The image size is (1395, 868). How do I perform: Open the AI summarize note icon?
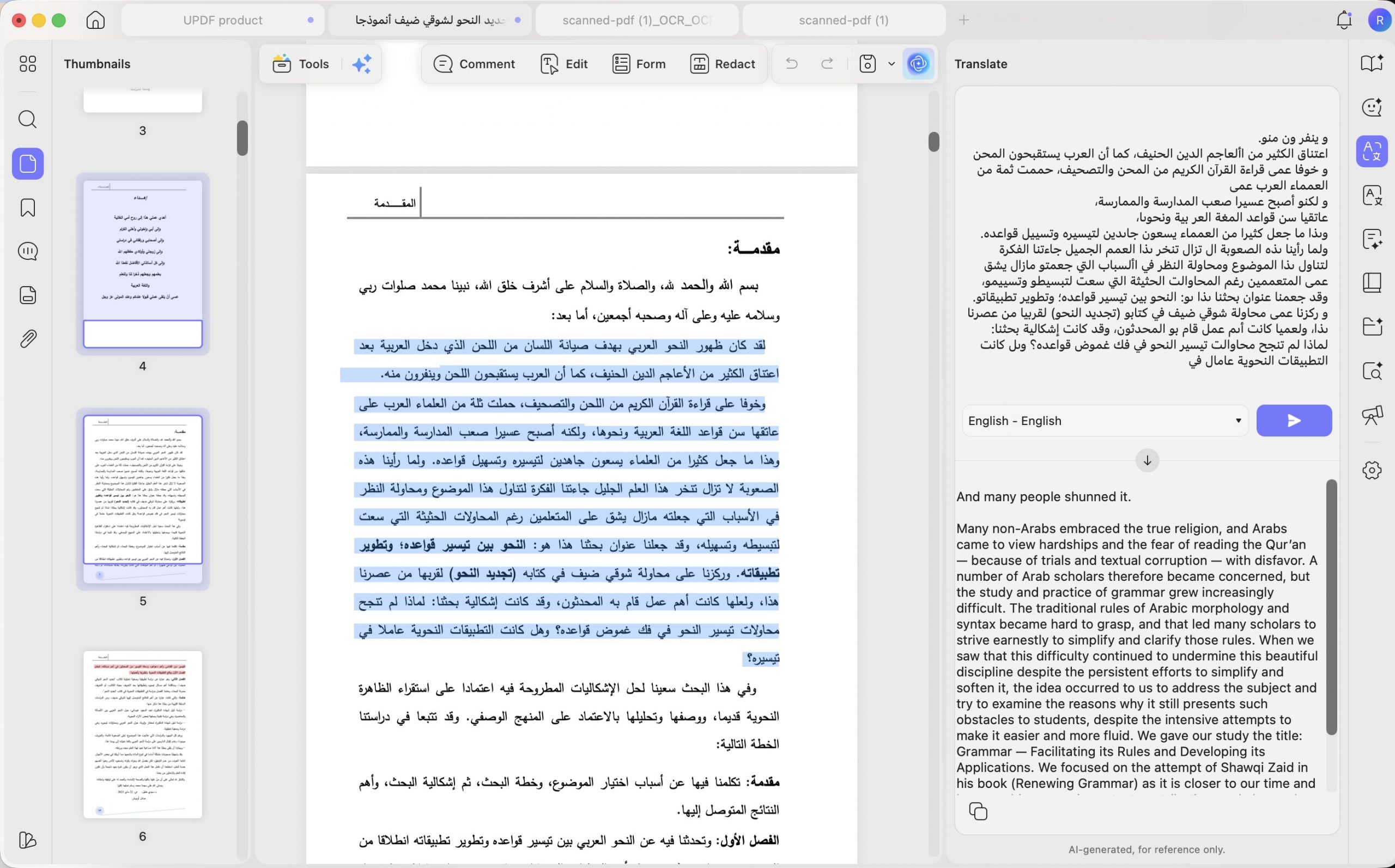[1372, 239]
